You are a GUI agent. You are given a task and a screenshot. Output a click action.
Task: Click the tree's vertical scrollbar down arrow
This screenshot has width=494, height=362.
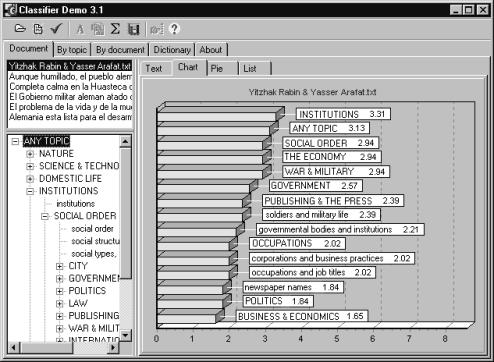coord(125,335)
